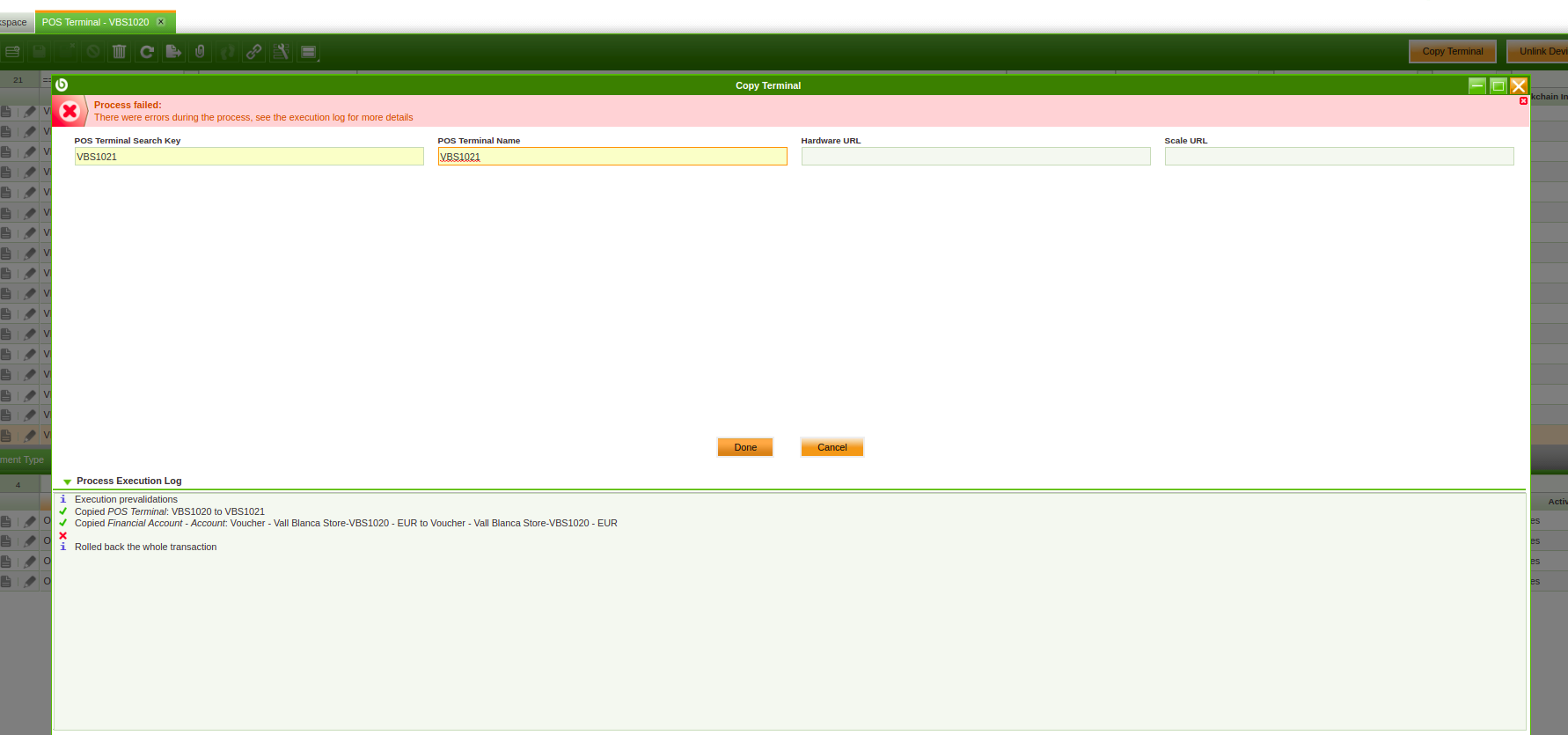This screenshot has height=735, width=1568.
Task: Click the Undo changes toolbar icon
Action: point(93,52)
